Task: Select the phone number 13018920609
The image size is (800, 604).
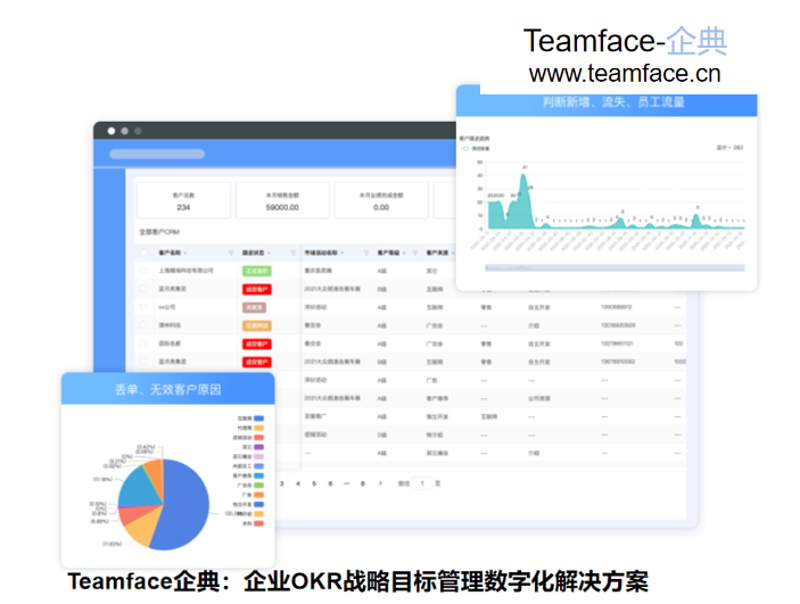Action: tap(618, 325)
